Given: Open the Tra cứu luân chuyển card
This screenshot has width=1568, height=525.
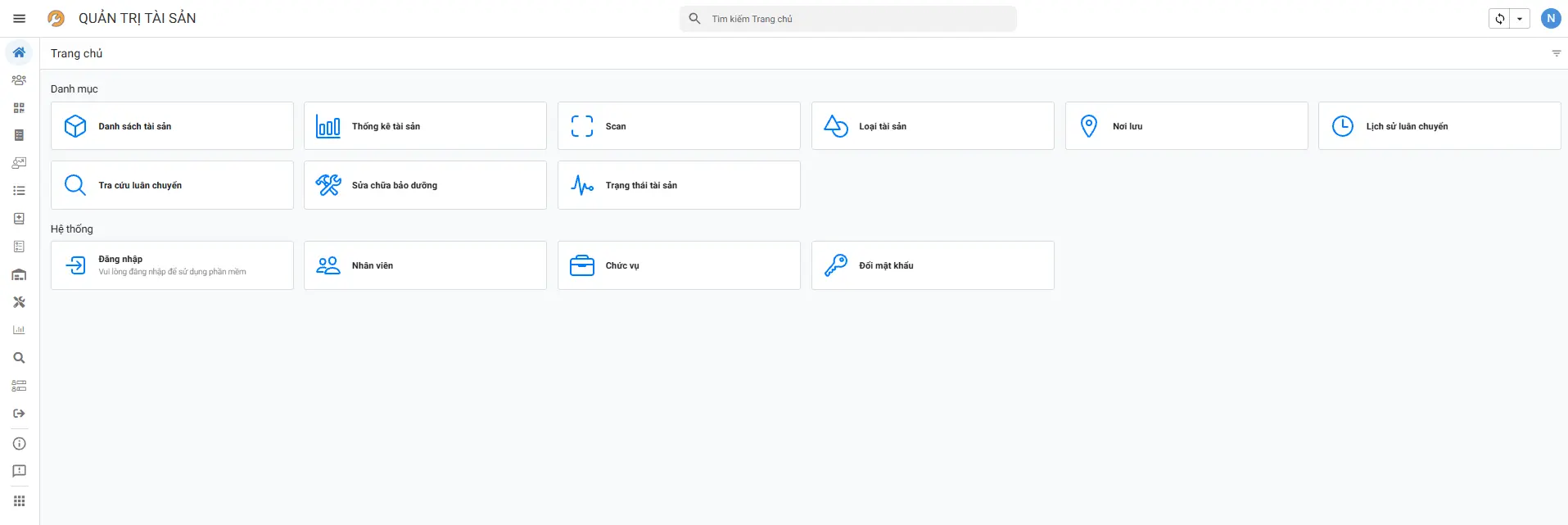Looking at the screenshot, I should pyautogui.click(x=172, y=185).
